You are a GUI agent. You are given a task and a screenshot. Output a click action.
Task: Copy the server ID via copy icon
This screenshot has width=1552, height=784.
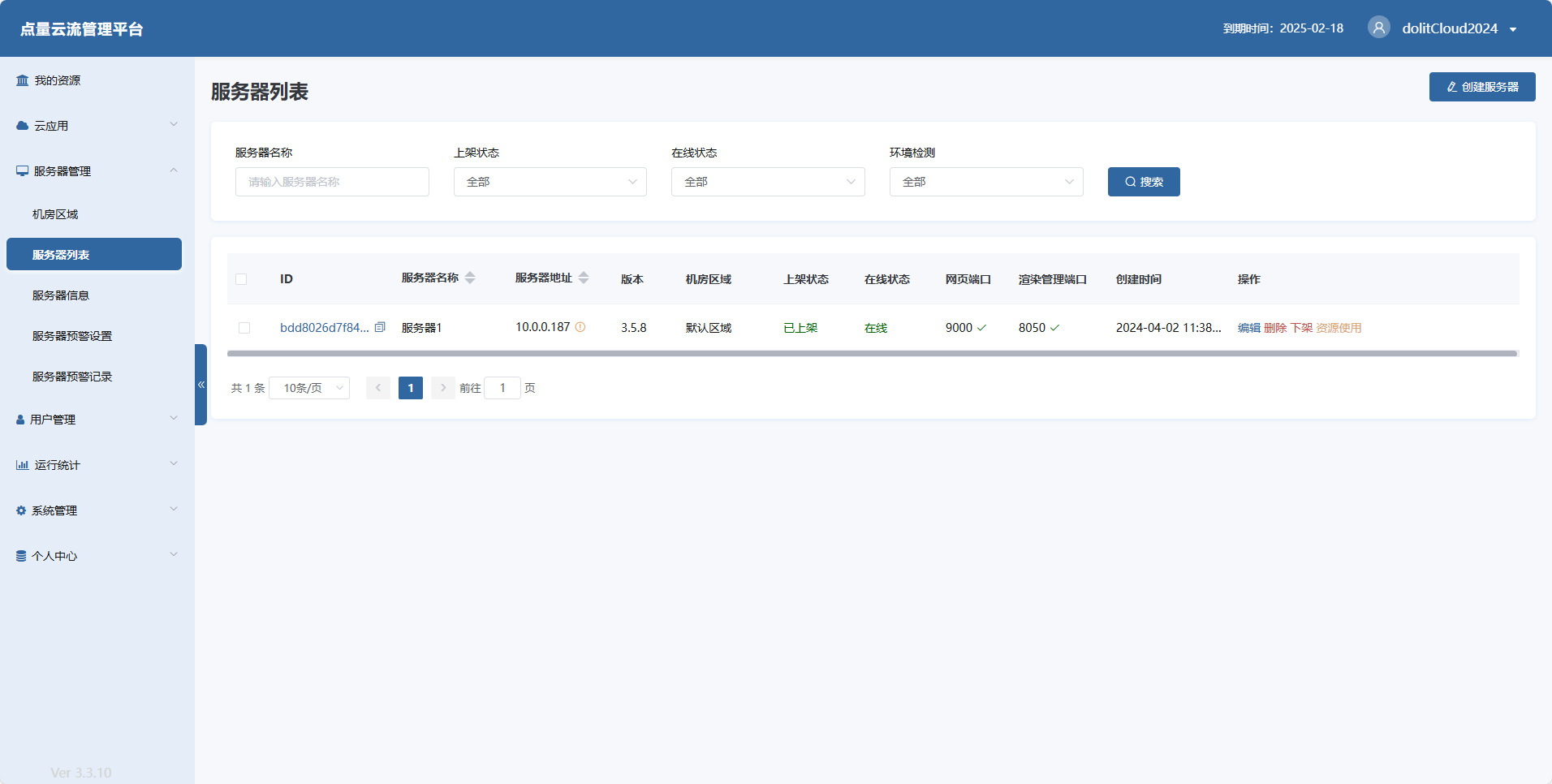380,327
